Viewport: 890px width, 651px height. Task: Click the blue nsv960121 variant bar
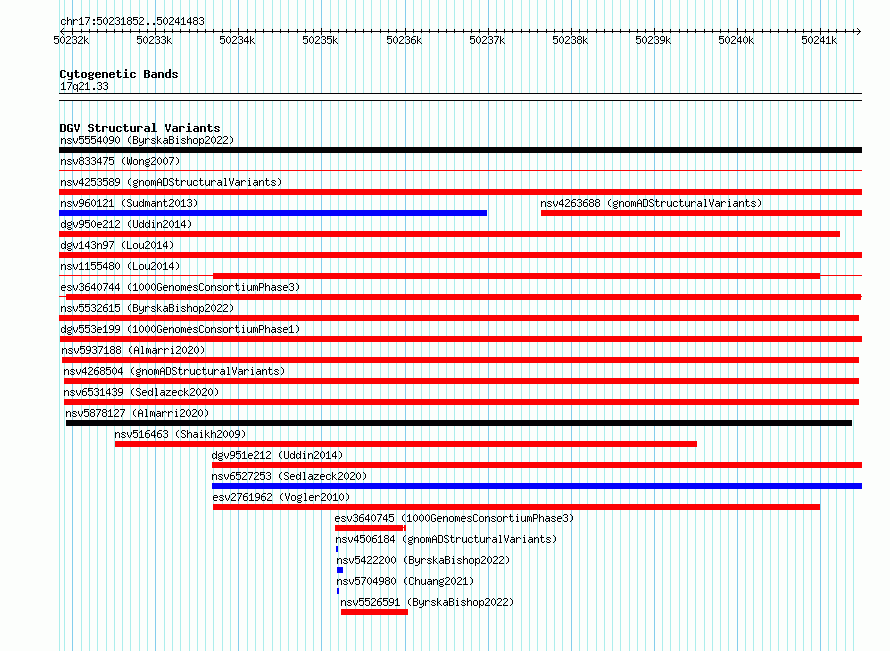[273, 213]
